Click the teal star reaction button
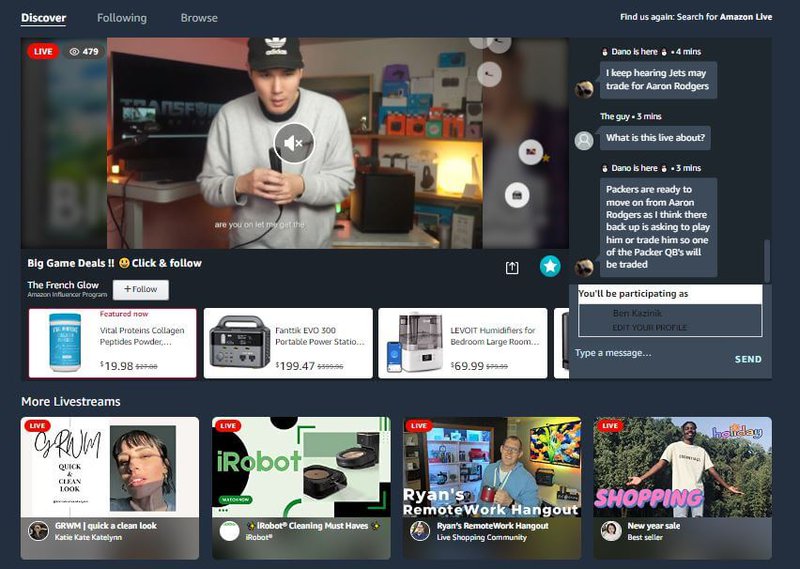The height and width of the screenshot is (569, 800). (550, 266)
